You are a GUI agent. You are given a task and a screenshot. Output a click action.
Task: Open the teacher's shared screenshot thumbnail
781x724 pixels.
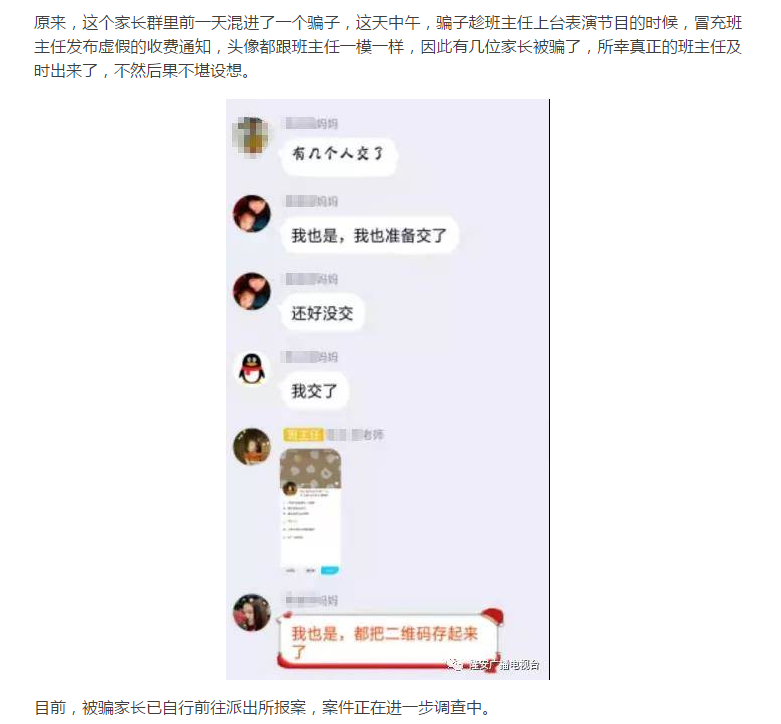(311, 512)
